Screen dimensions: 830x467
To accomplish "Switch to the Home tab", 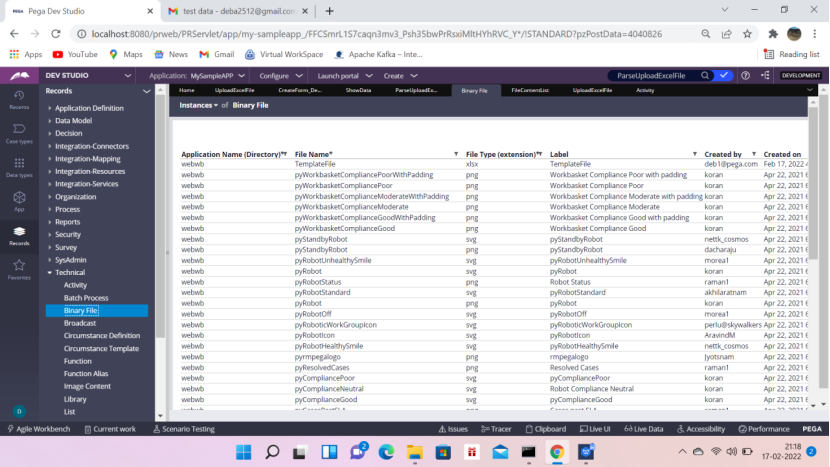I will 186,90.
